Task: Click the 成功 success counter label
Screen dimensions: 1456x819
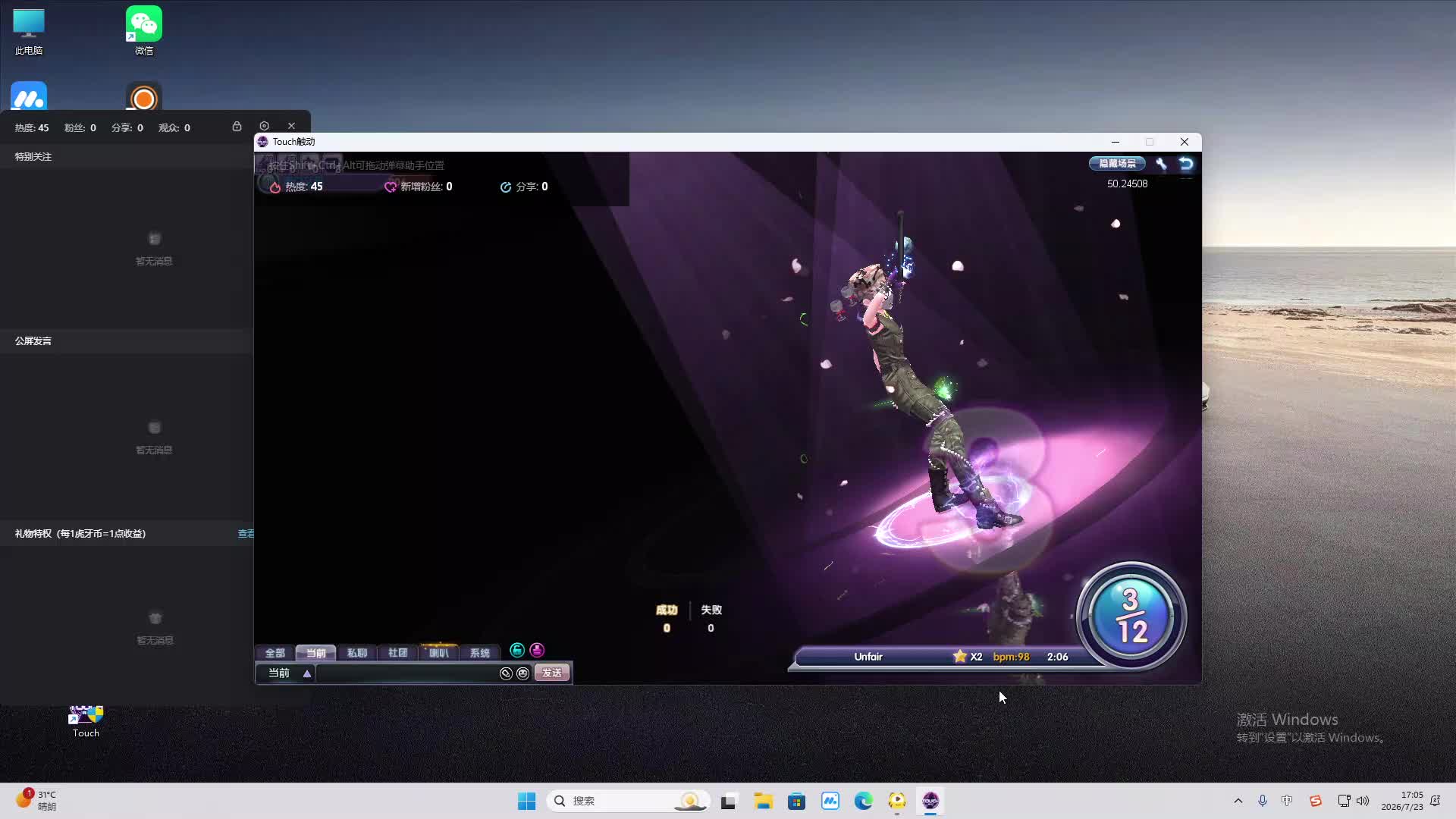Action: pyautogui.click(x=667, y=610)
